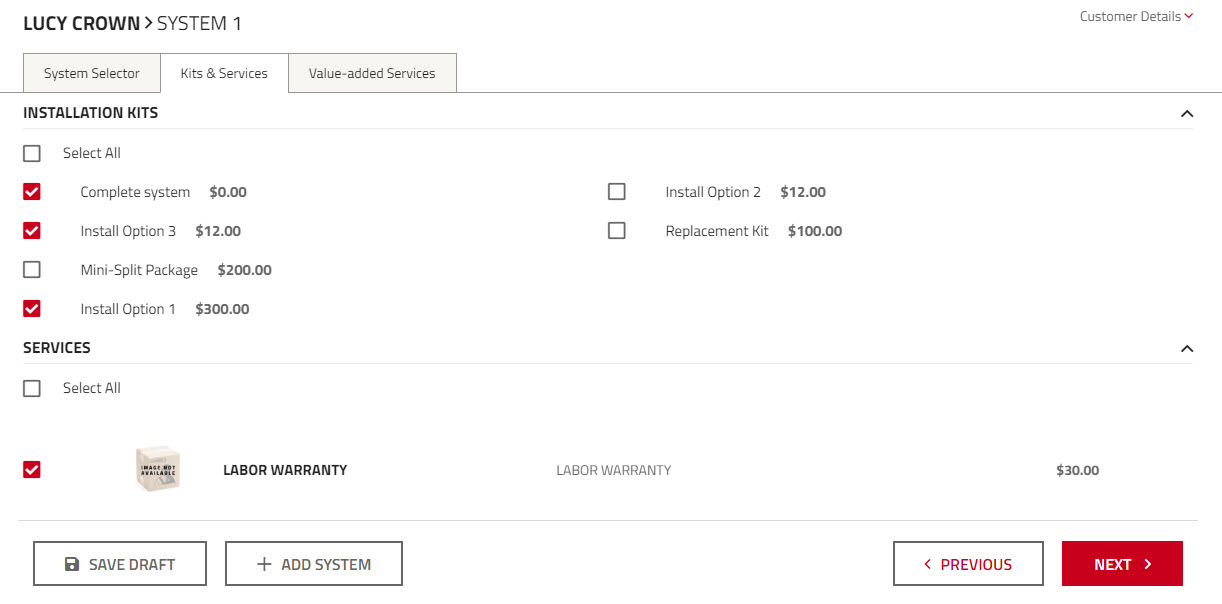Select the Kits & Services tab

point(224,73)
